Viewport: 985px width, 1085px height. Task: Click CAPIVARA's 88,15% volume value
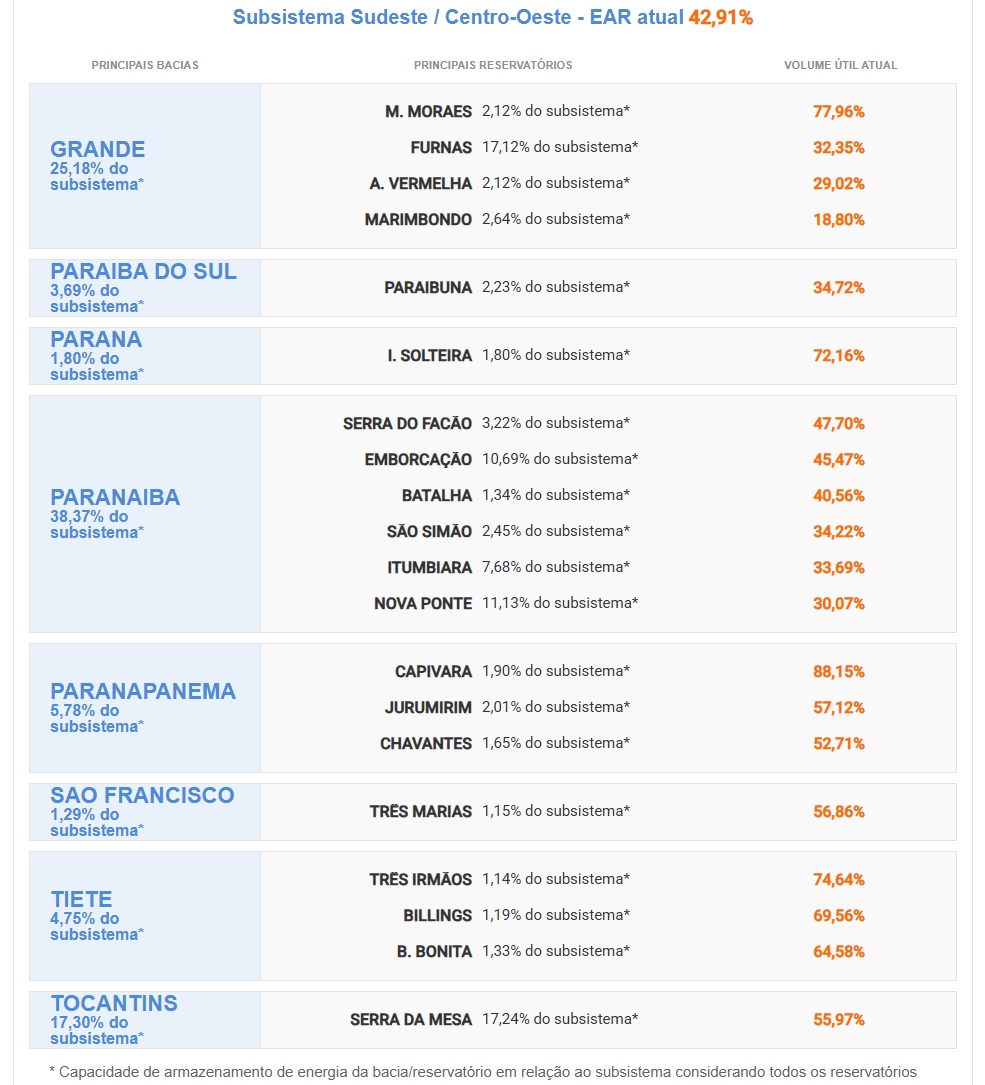pos(839,672)
